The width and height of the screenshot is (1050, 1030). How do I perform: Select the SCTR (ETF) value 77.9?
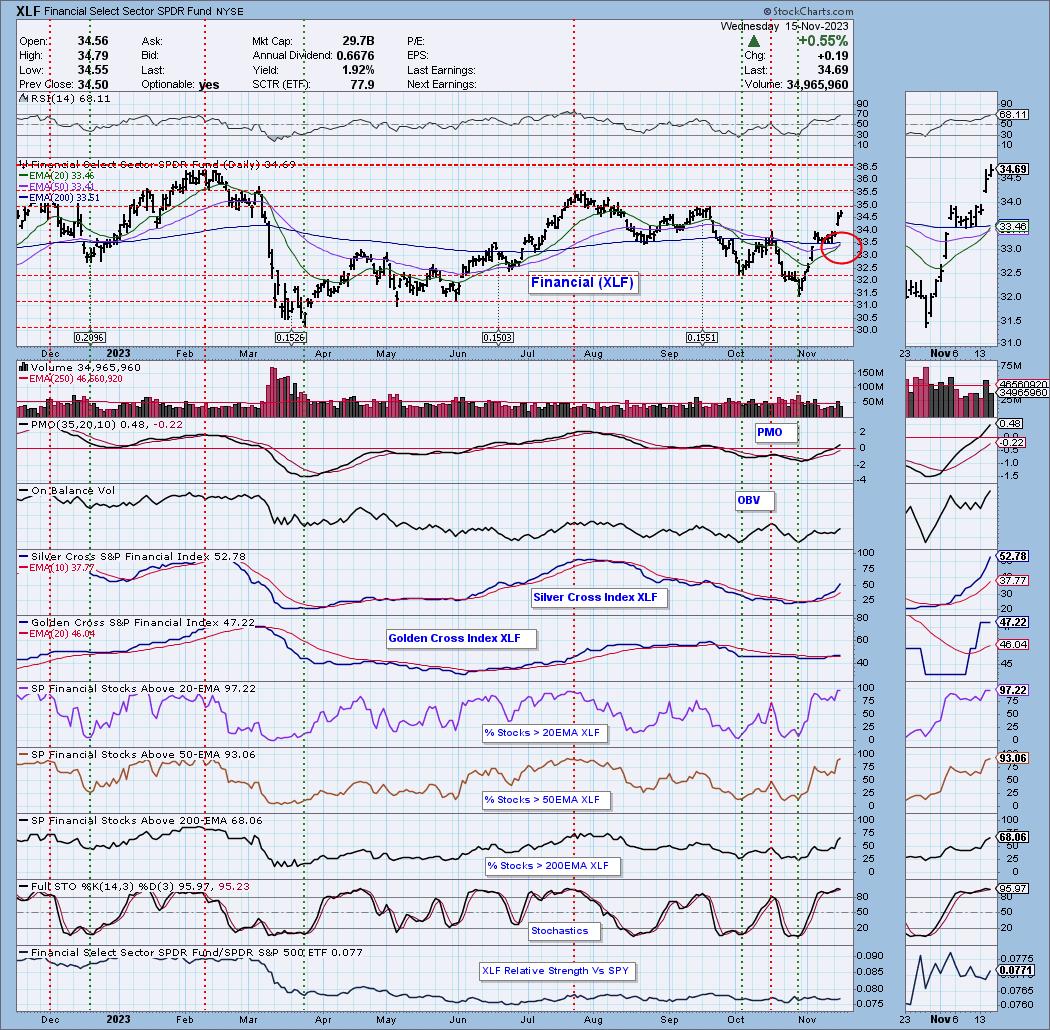363,84
